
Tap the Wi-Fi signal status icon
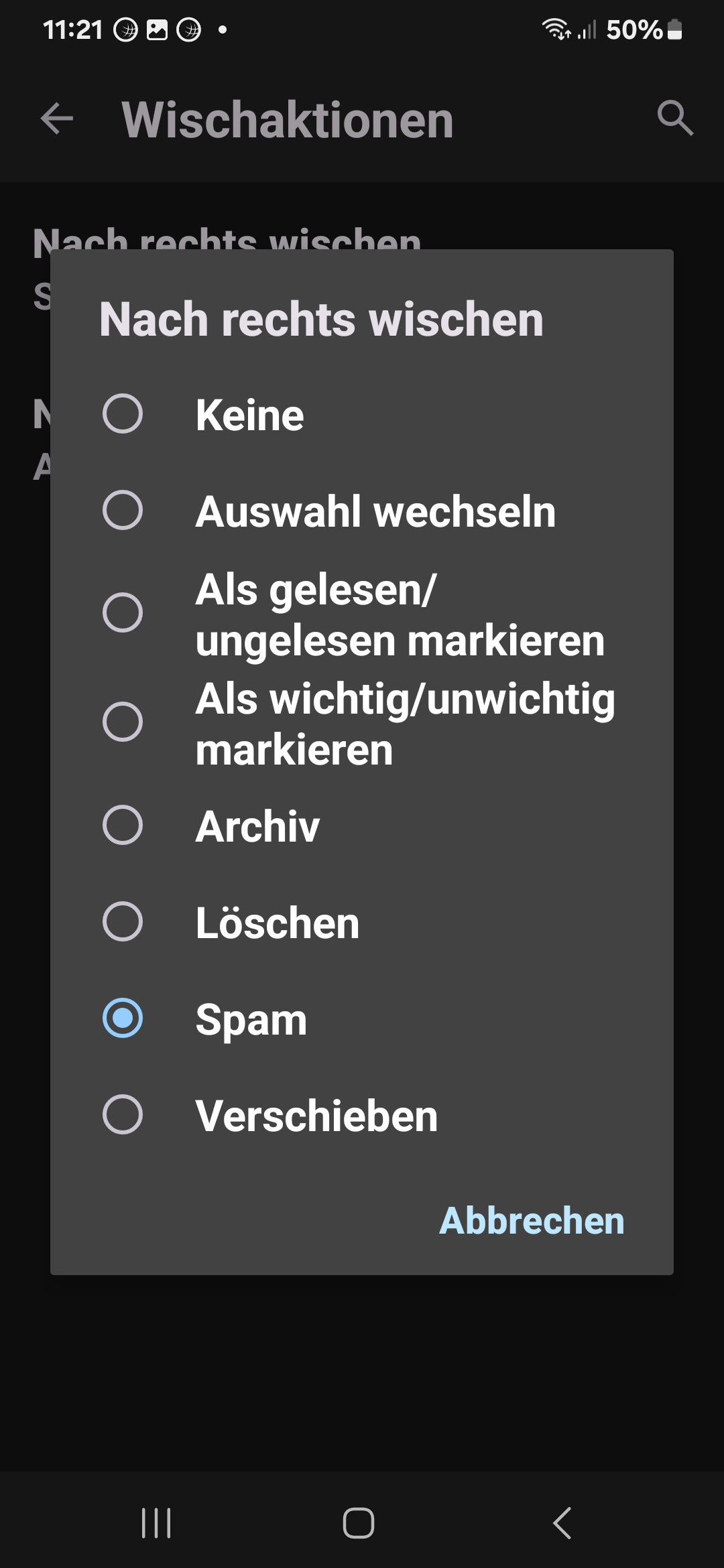coord(556,29)
